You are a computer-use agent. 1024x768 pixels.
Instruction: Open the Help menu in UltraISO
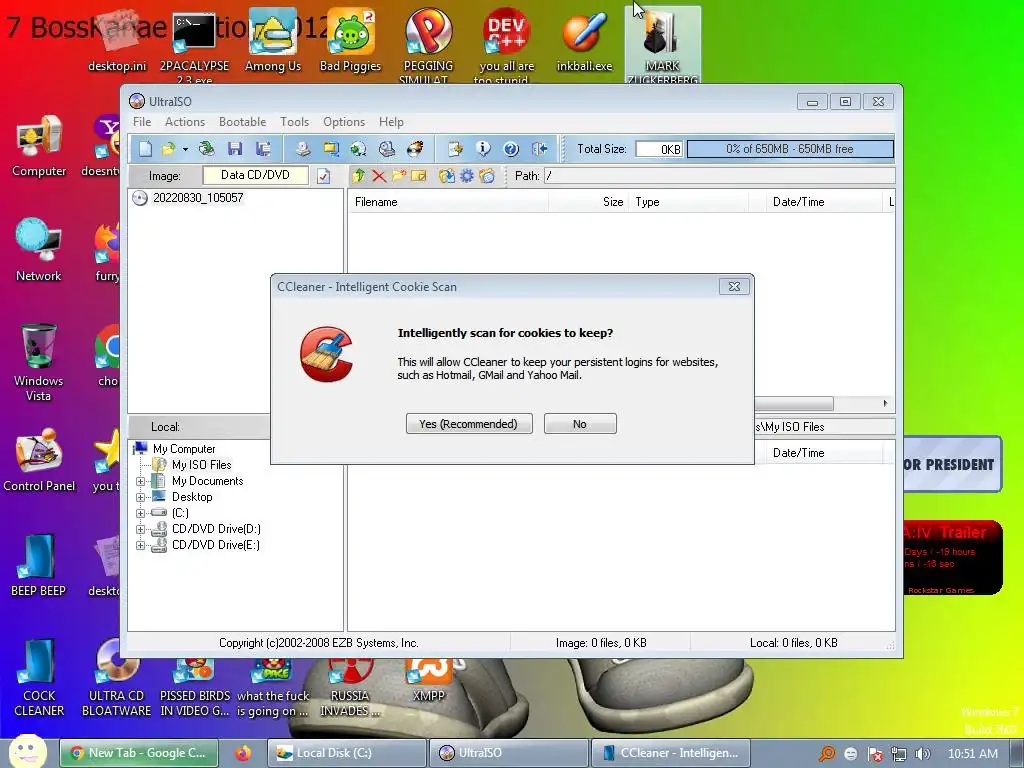pyautogui.click(x=391, y=122)
